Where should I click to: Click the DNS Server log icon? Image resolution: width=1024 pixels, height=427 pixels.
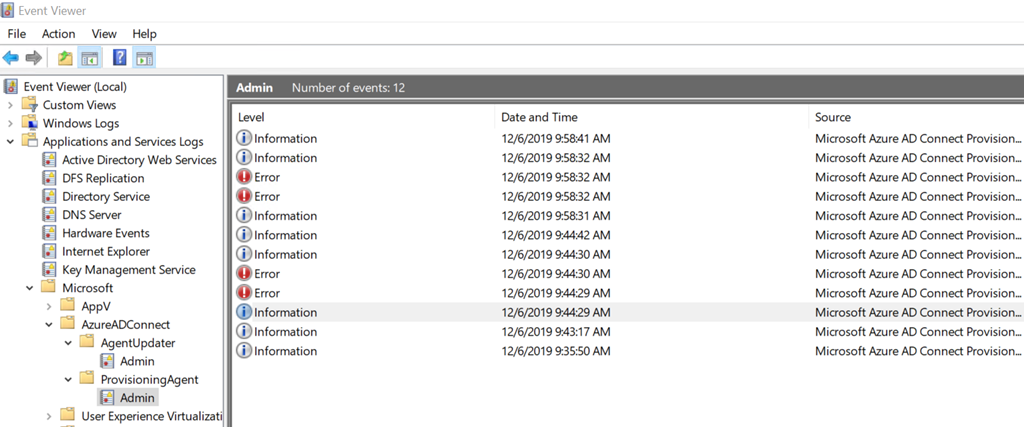(50, 215)
